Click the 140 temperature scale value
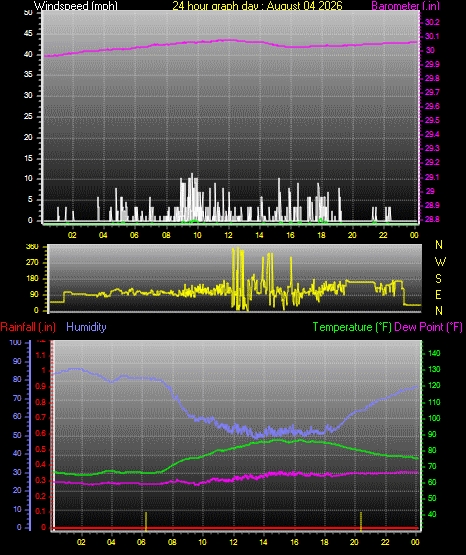This screenshot has height=555, width=466. tap(434, 353)
